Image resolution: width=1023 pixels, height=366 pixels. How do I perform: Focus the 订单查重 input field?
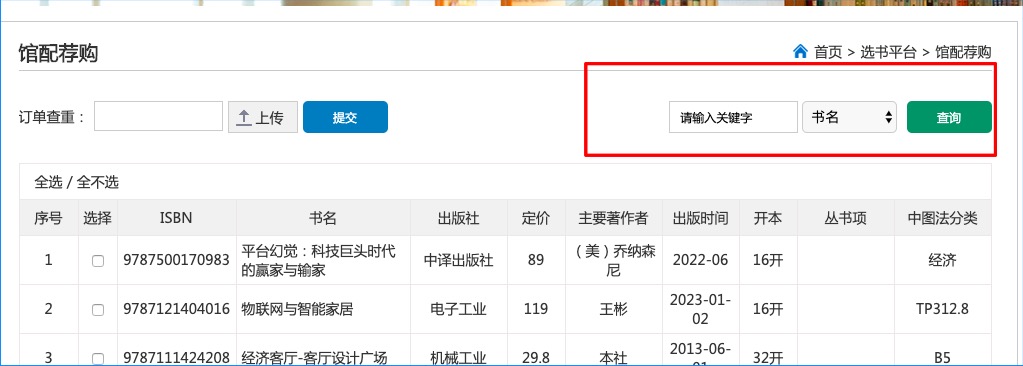click(159, 116)
